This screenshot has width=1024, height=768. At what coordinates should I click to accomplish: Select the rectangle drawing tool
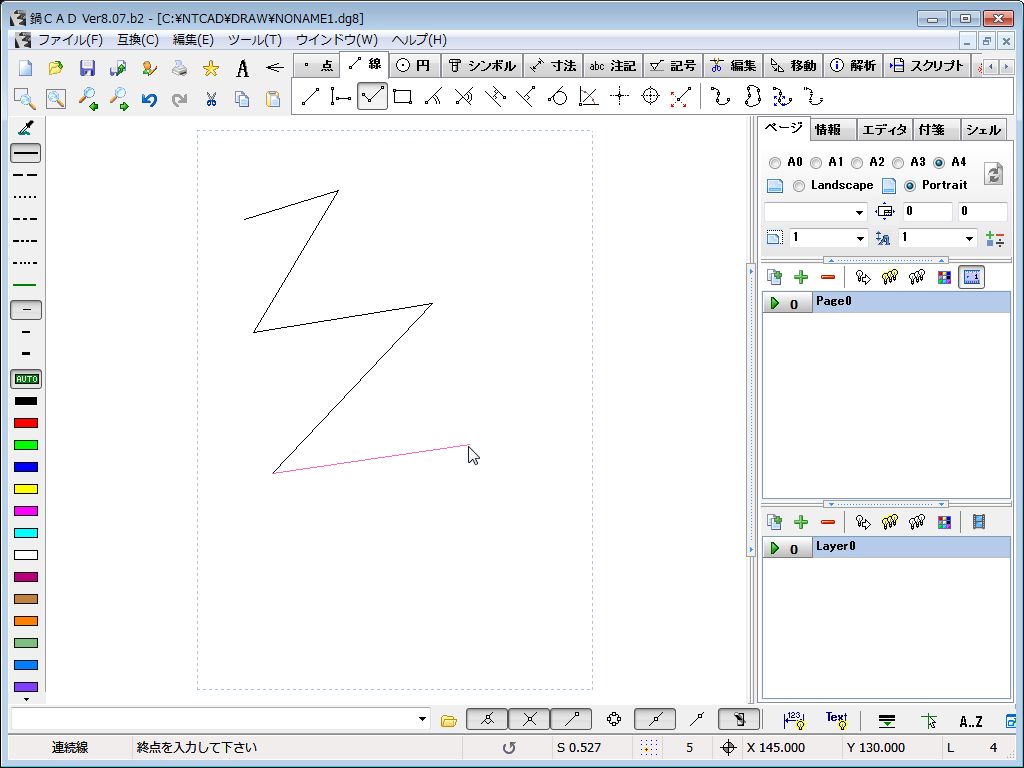pyautogui.click(x=403, y=97)
